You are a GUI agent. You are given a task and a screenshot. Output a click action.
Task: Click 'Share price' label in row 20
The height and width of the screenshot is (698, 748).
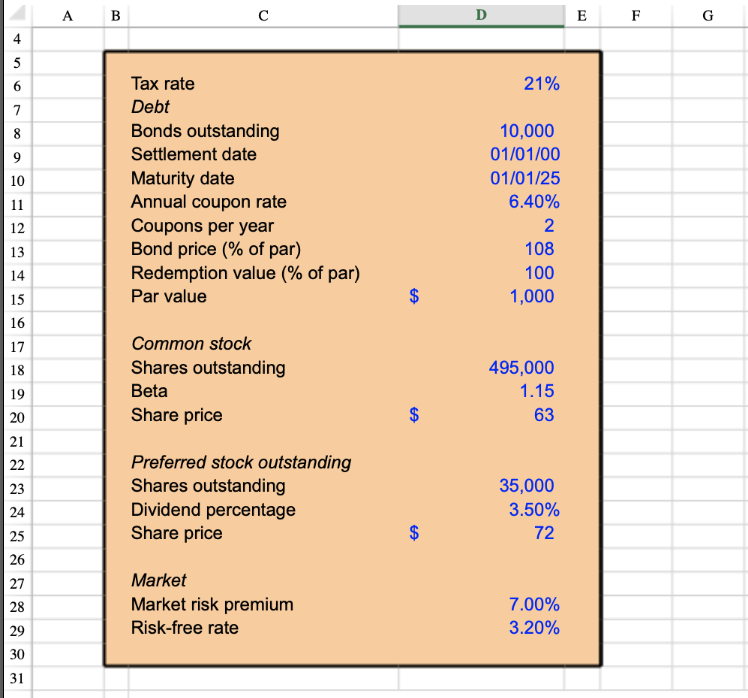pos(177,415)
